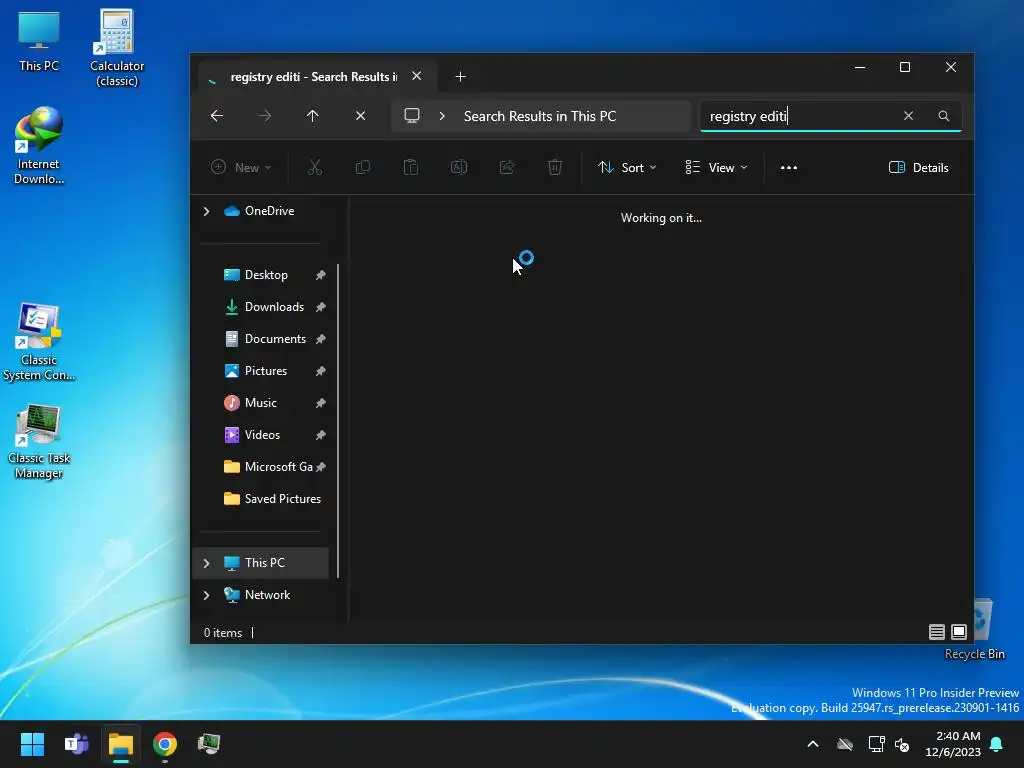Select Music in navigation pane
This screenshot has height=768, width=1024.
tap(263, 403)
